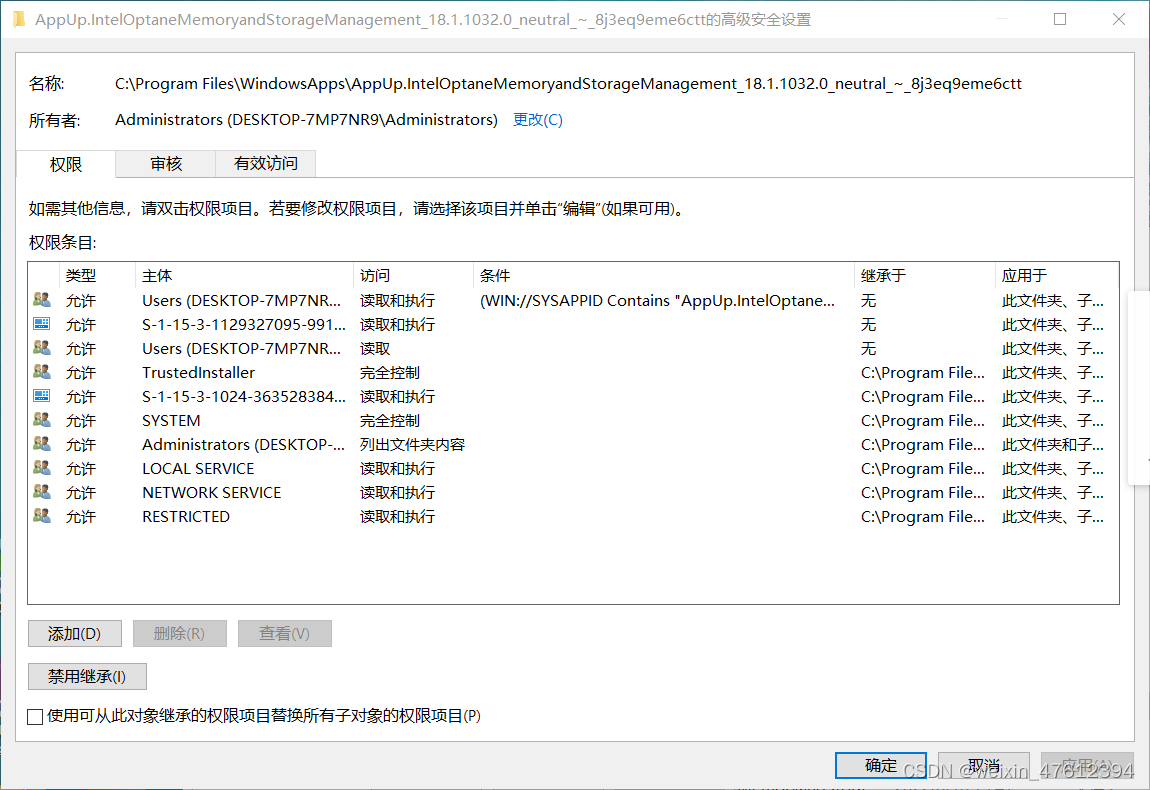Click the WIN://SYSAPPID Contains condition cell
This screenshot has height=790, width=1150.
[x=657, y=301]
